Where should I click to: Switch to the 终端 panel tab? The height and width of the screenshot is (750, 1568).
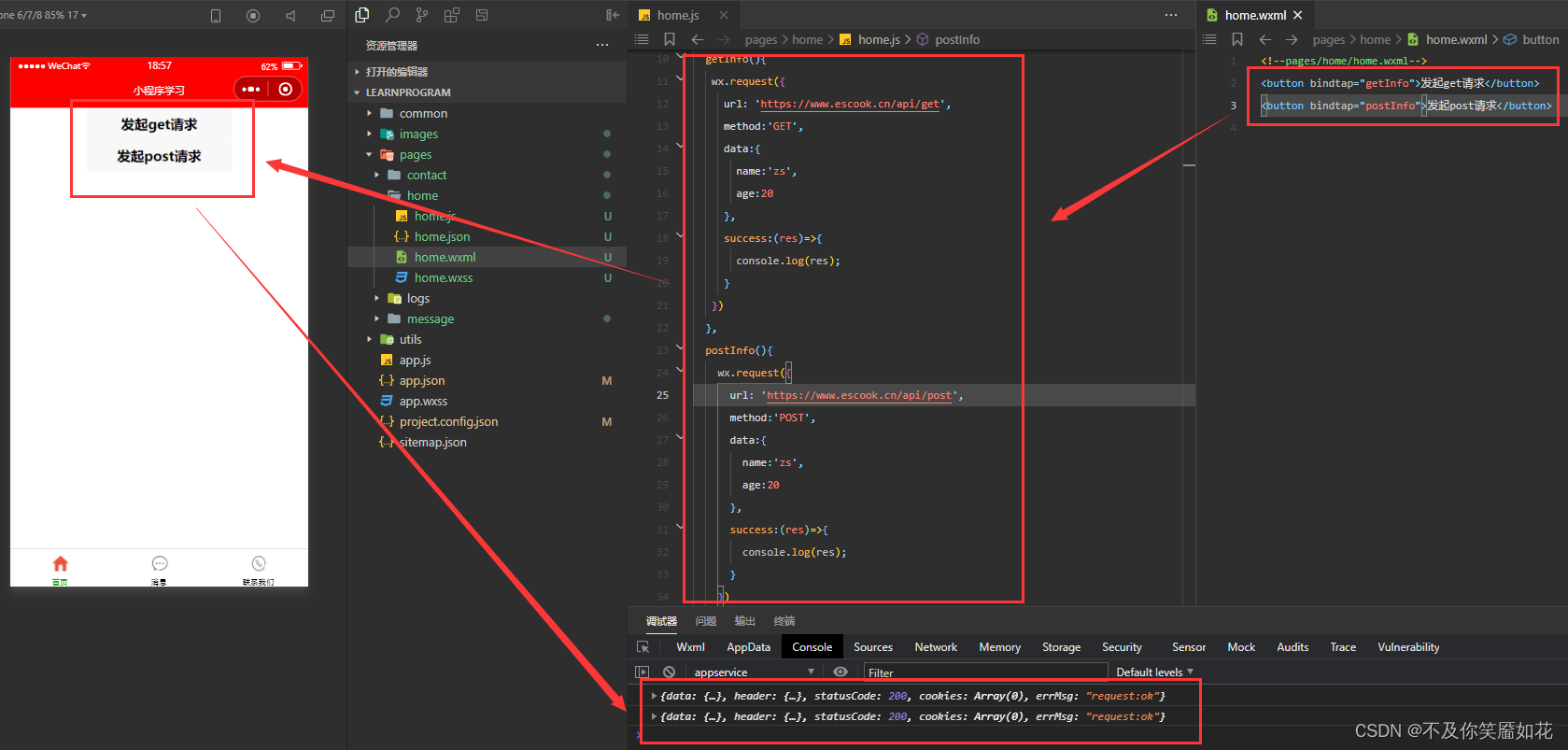click(x=784, y=621)
